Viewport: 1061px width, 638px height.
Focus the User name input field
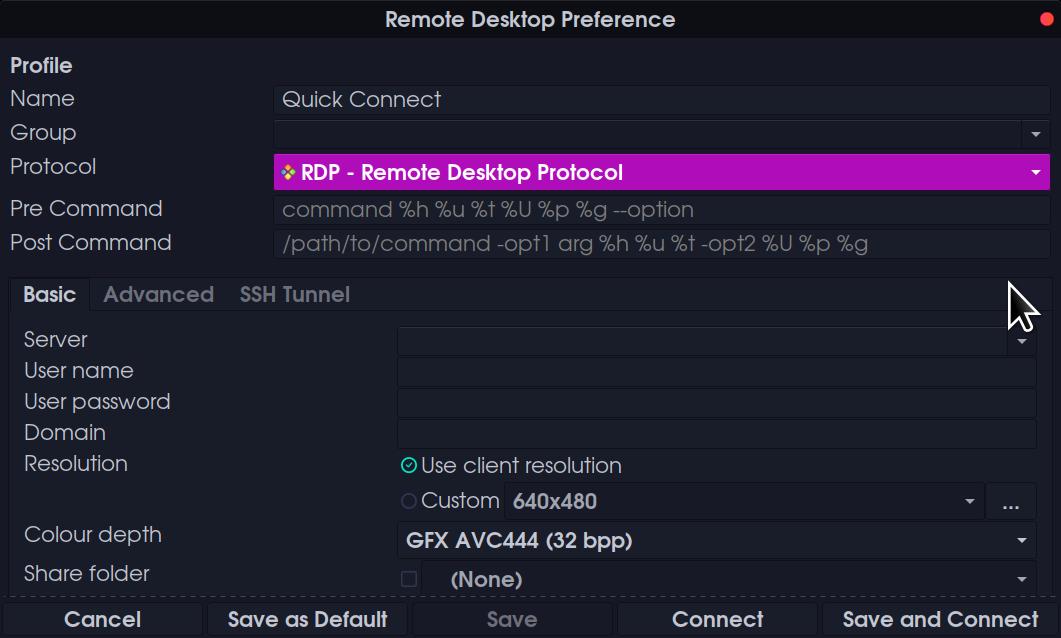coord(716,373)
